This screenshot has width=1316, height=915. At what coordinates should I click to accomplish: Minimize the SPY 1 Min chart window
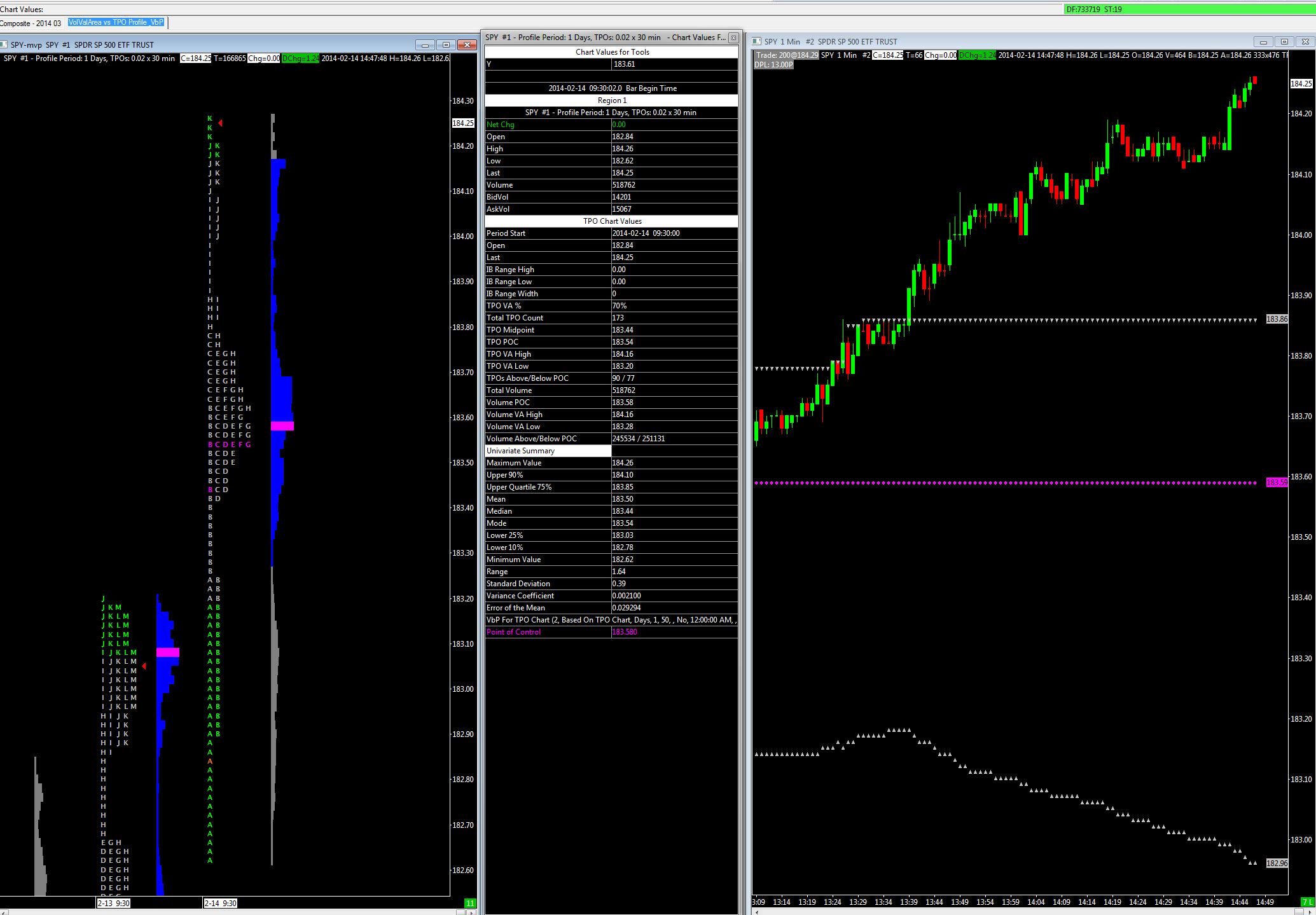(1263, 42)
